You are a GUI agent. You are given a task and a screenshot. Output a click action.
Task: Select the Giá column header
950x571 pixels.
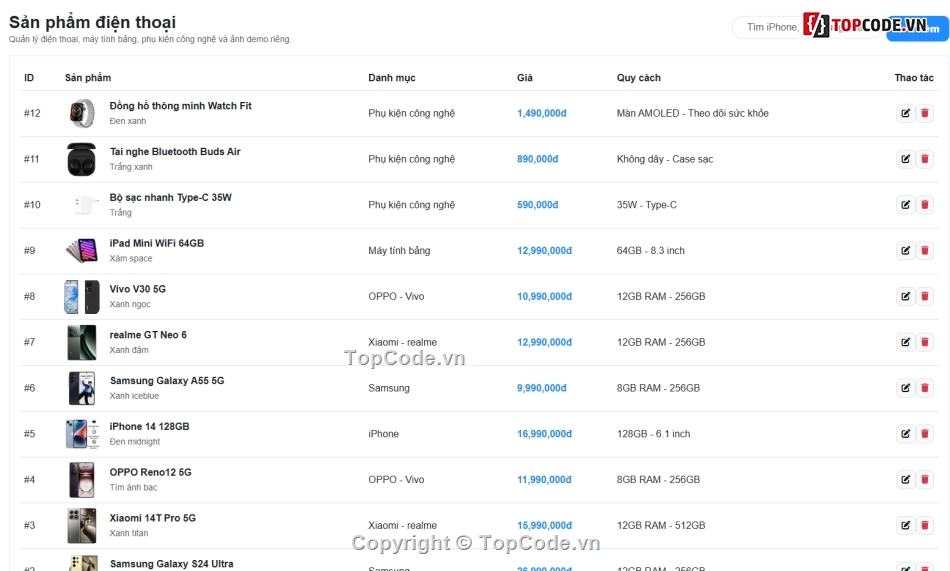click(x=525, y=78)
